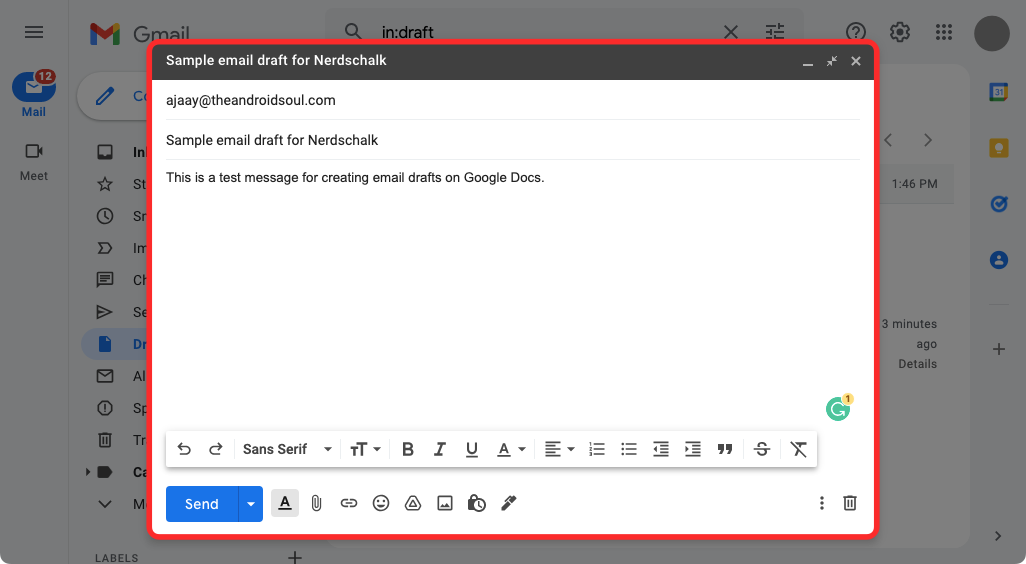
Task: Open the emoji picker
Action: (x=381, y=503)
